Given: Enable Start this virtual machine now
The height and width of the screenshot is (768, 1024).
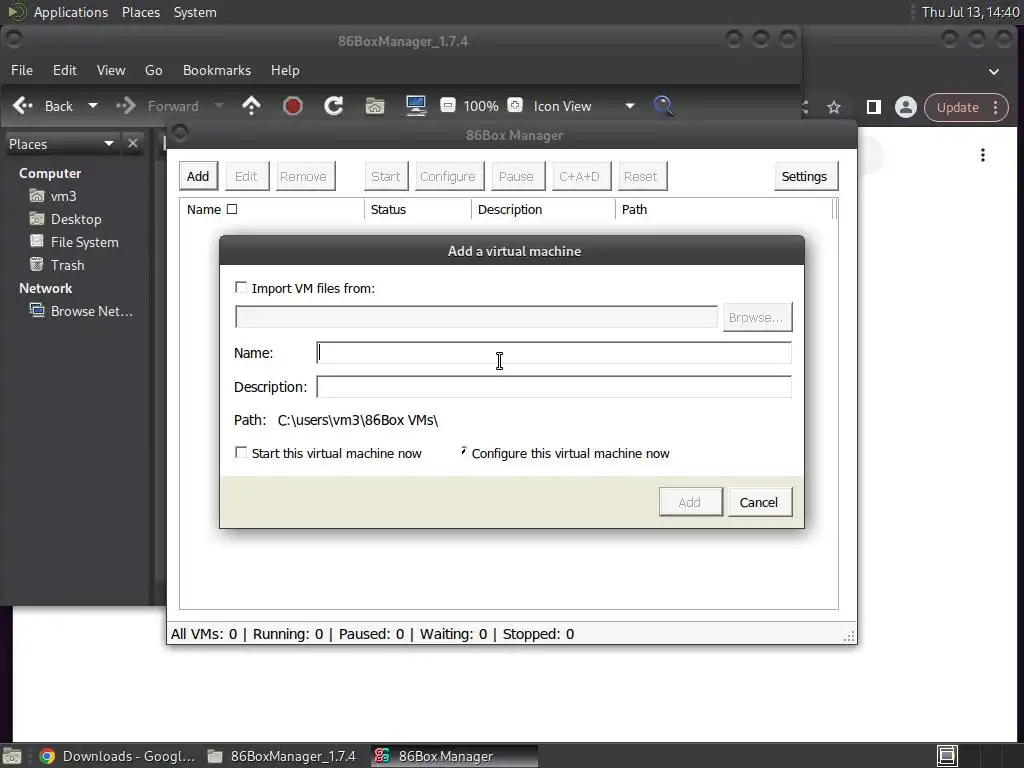Looking at the screenshot, I should (x=241, y=453).
